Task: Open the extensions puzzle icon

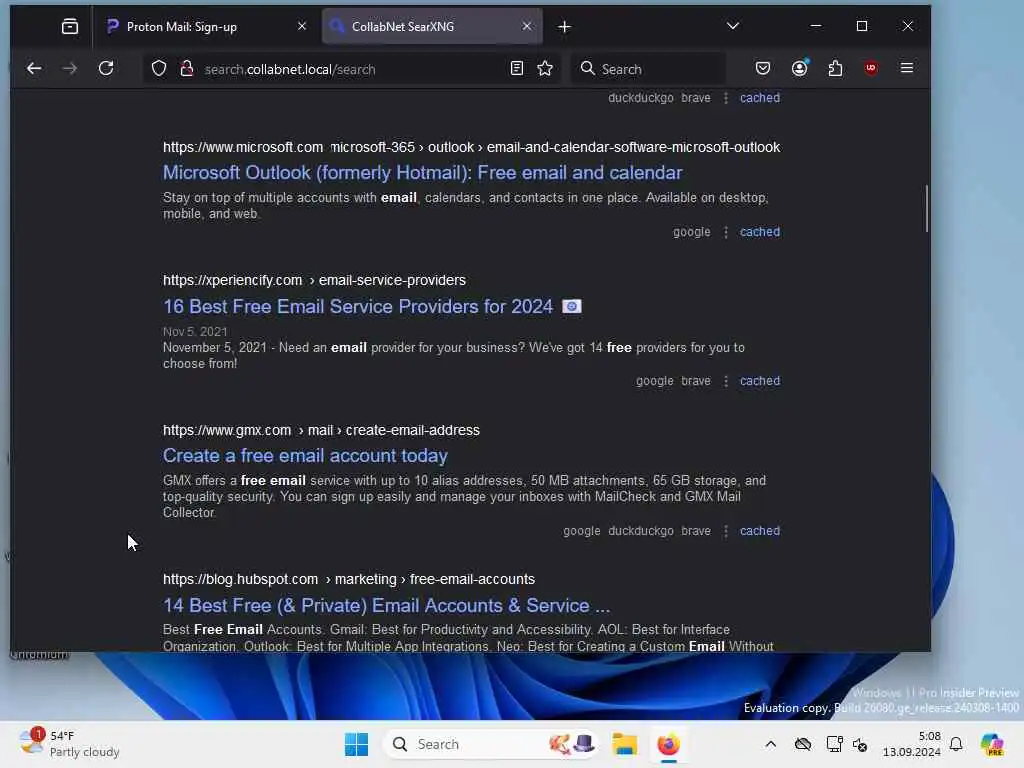Action: (x=835, y=69)
